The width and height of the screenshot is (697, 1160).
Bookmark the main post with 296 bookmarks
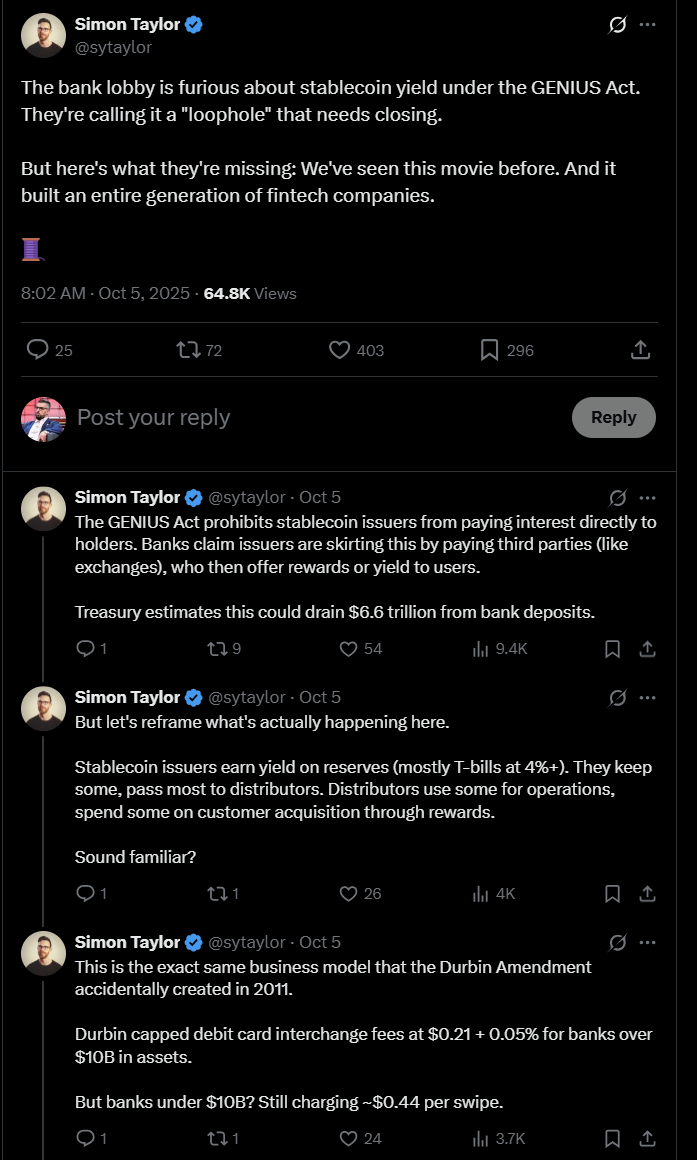click(490, 350)
